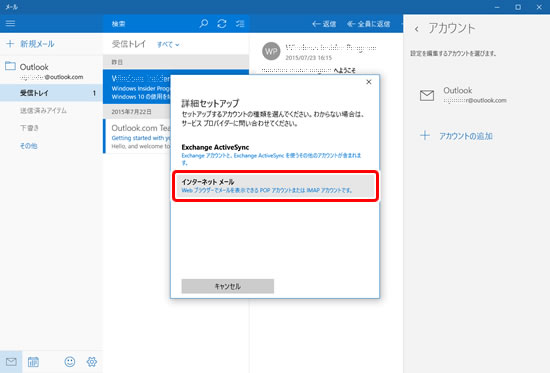550x373 pixels.
Task: Open the feedback smiley icon
Action: coord(69,362)
